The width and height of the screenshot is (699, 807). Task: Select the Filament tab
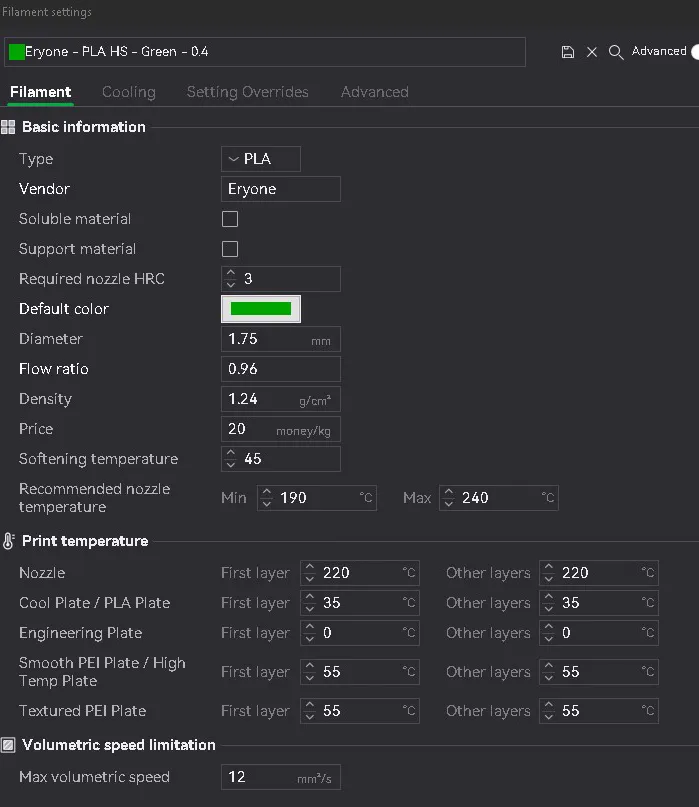pos(40,92)
